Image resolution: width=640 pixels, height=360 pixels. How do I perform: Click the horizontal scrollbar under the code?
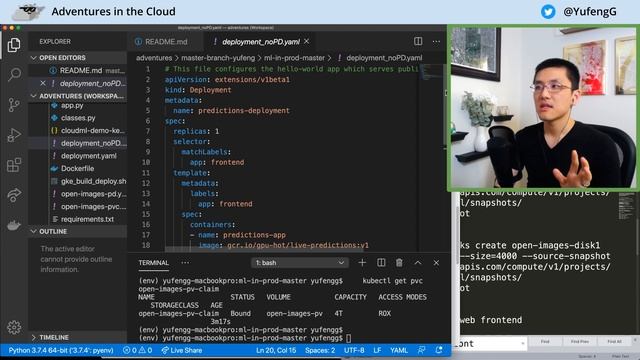[264, 249]
